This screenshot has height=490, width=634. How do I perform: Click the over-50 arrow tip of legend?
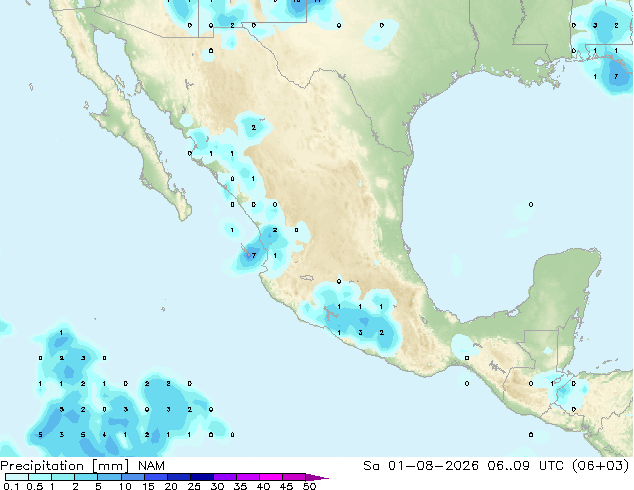317,477
